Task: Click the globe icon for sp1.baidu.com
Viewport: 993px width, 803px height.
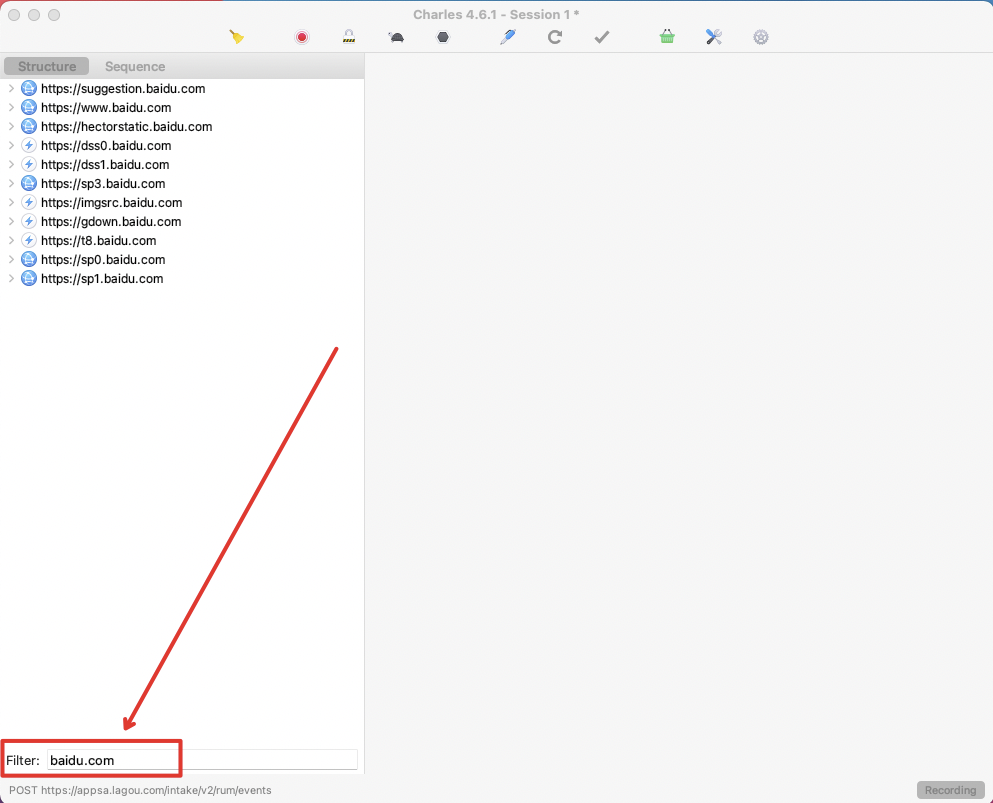Action: click(x=28, y=279)
